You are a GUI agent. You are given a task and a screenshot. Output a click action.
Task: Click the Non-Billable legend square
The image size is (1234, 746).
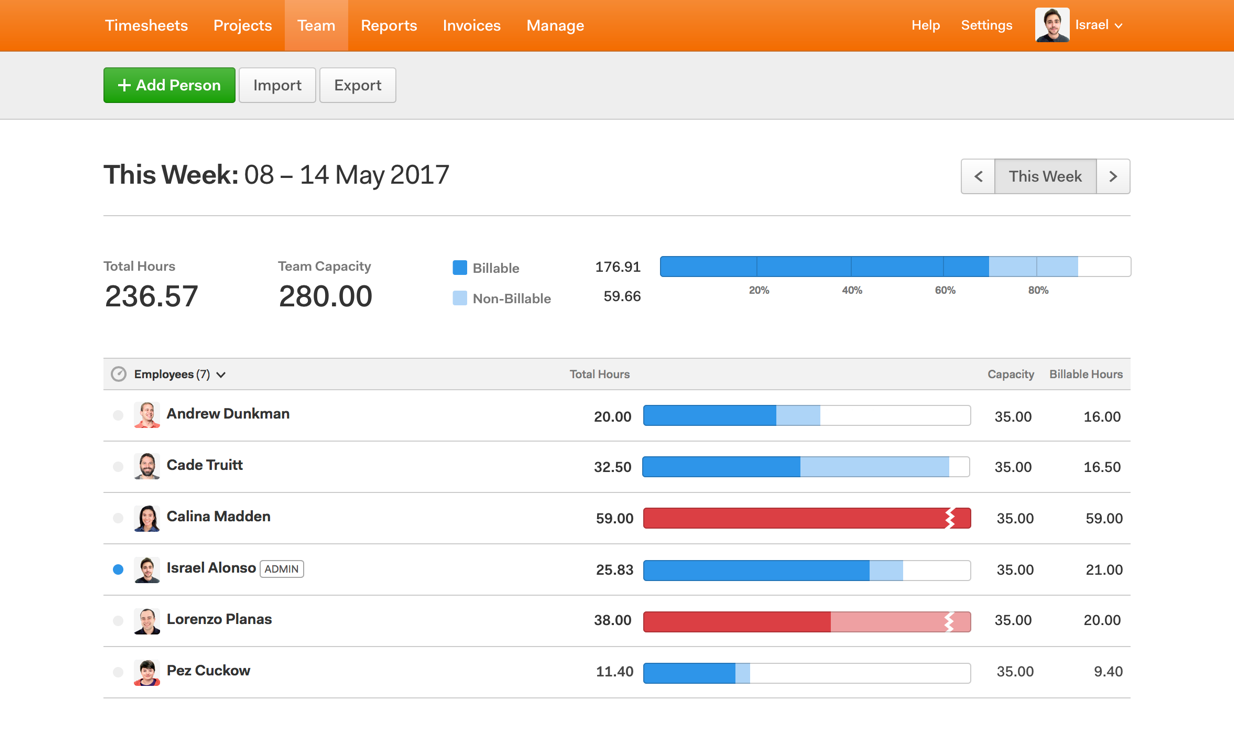point(462,298)
